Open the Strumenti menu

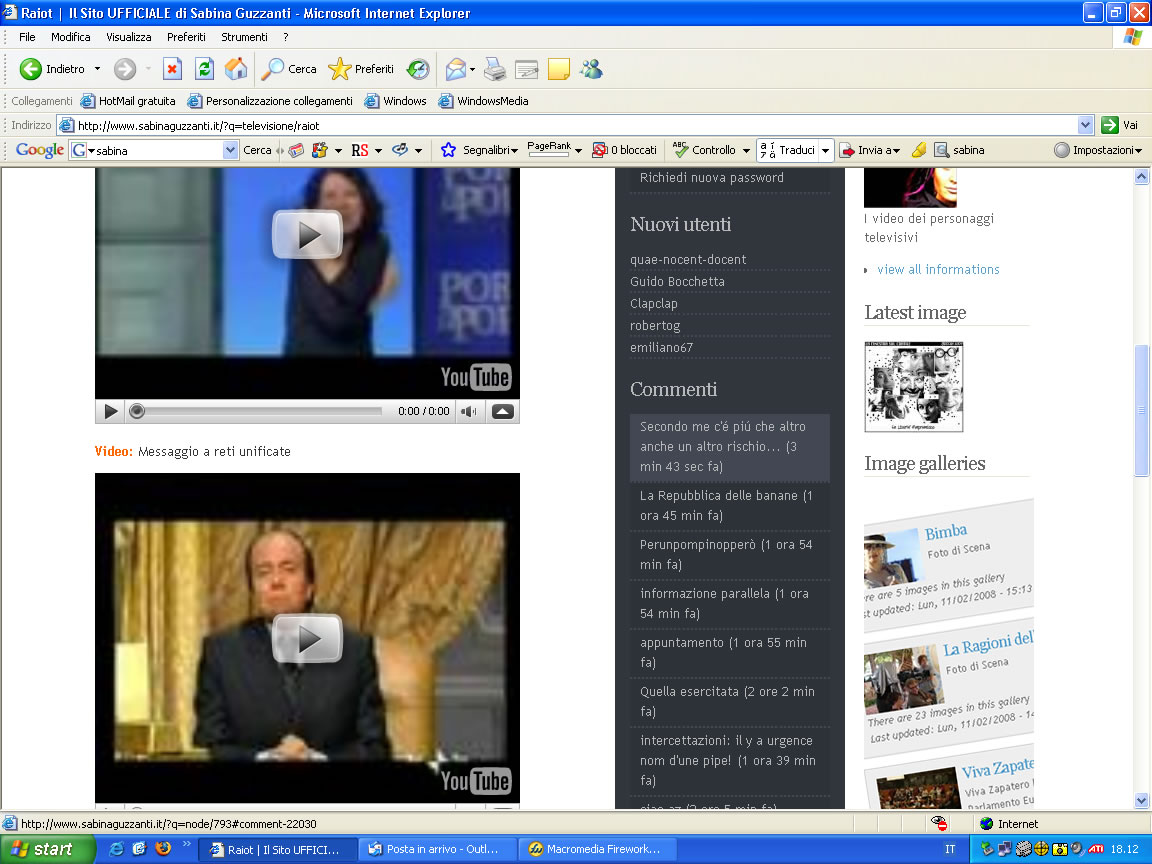(245, 37)
